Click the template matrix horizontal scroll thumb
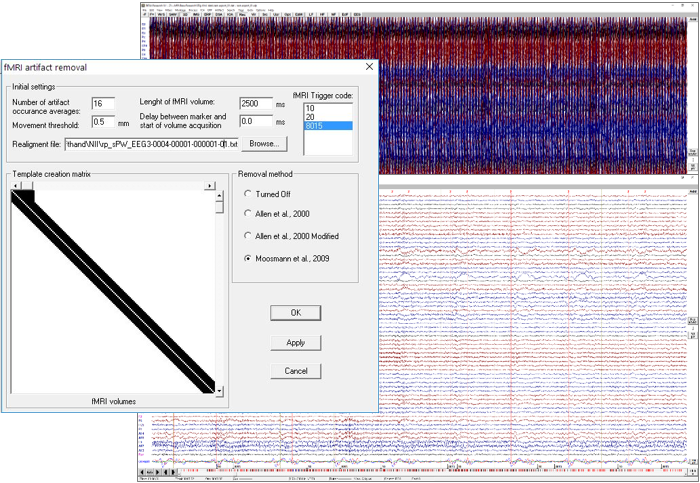The height and width of the screenshot is (483, 700). tap(27, 185)
